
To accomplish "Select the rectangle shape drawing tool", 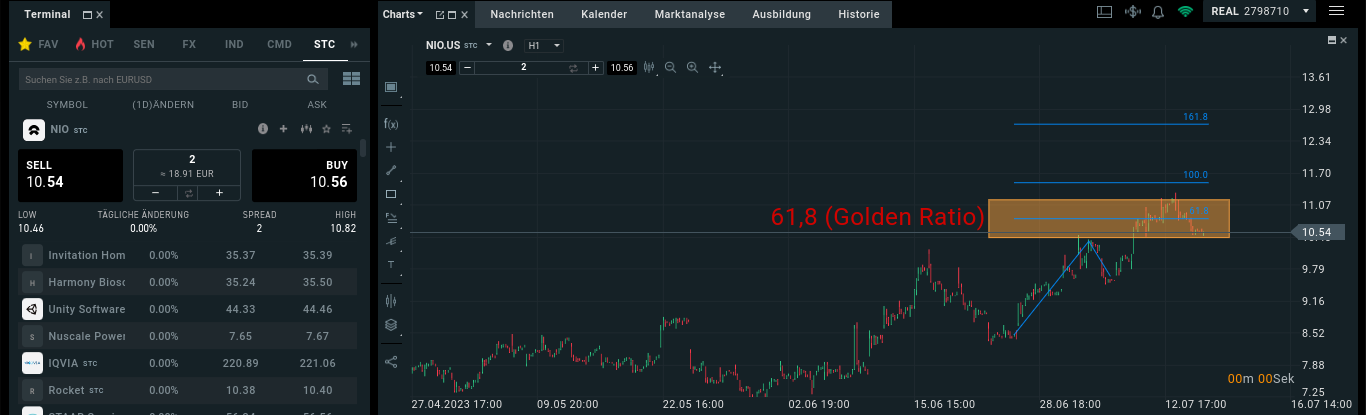I will pos(391,194).
